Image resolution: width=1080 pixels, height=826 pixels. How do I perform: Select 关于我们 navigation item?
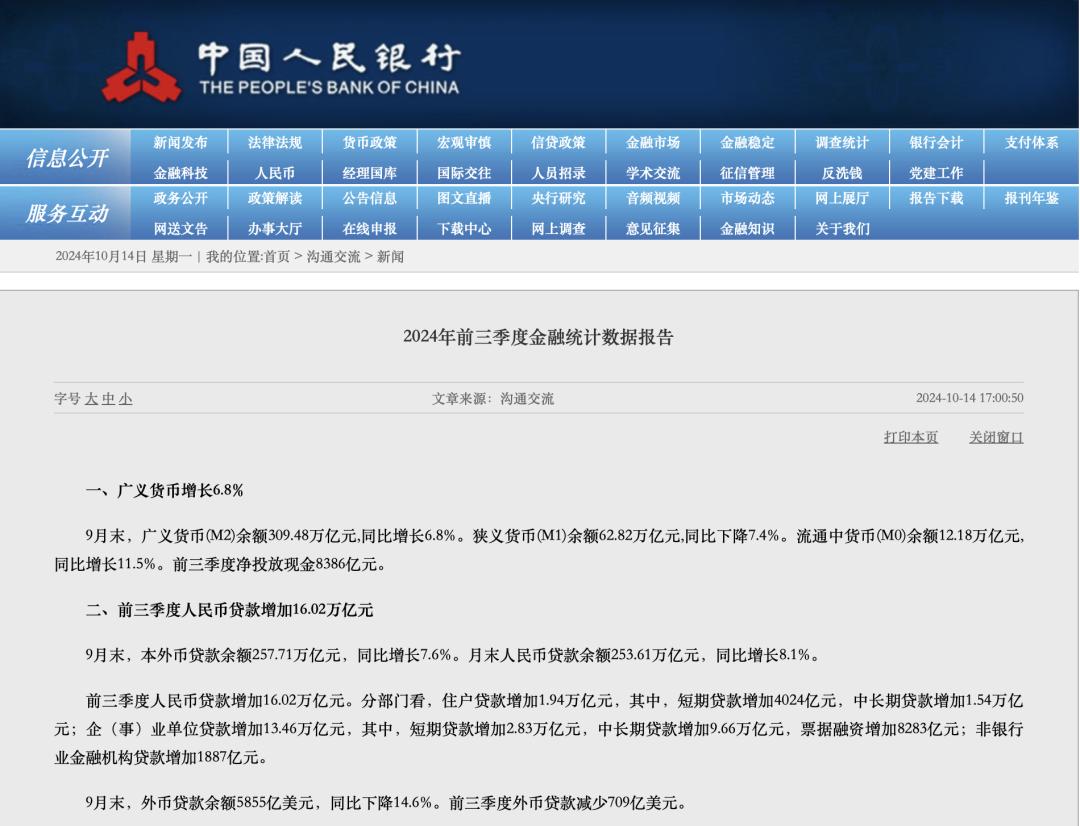pos(842,229)
